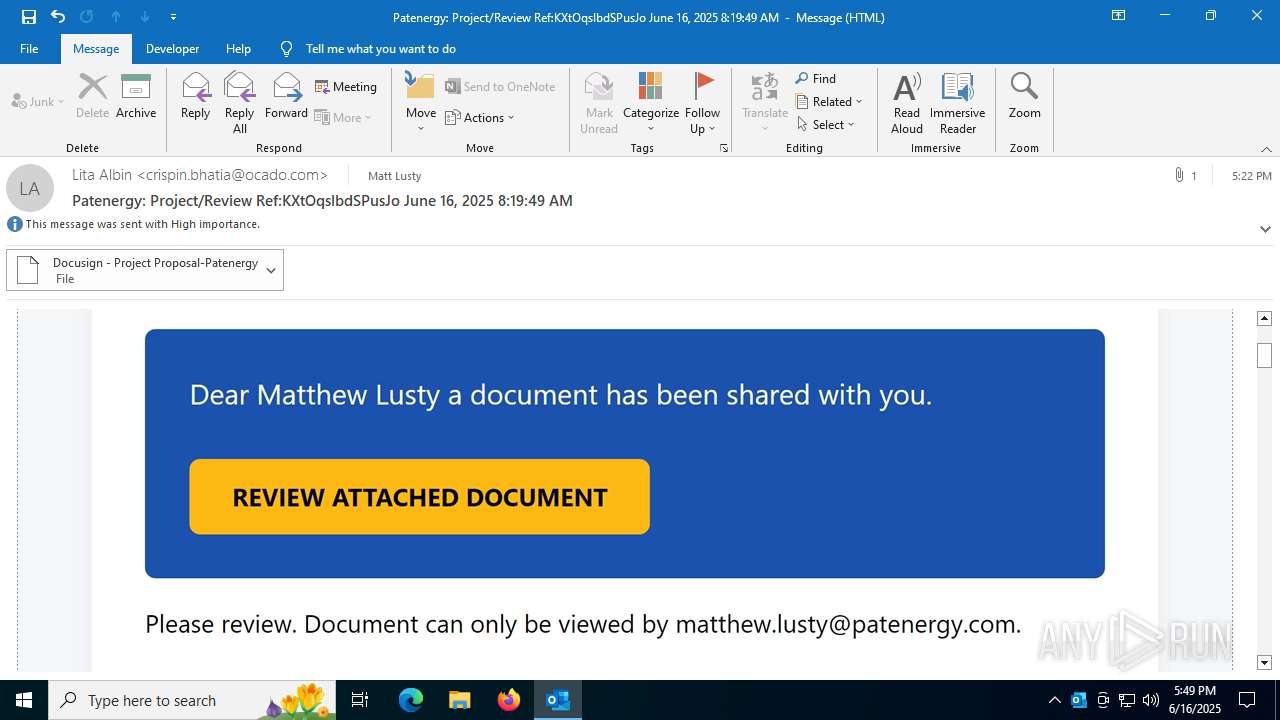The image size is (1280, 720).
Task: Click the High importance info bar
Action: coord(134,224)
